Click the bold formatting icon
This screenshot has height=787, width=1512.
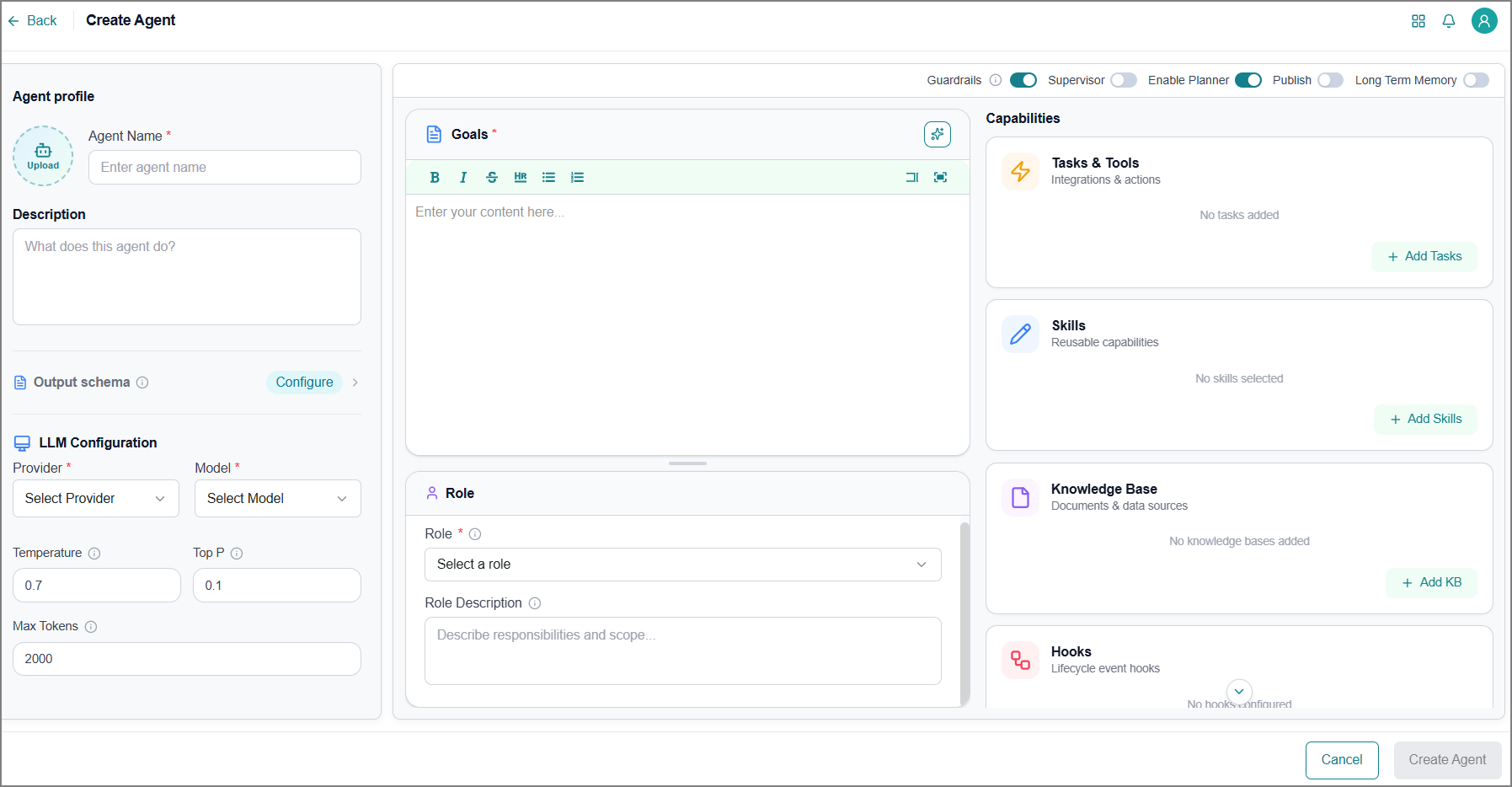[435, 177]
